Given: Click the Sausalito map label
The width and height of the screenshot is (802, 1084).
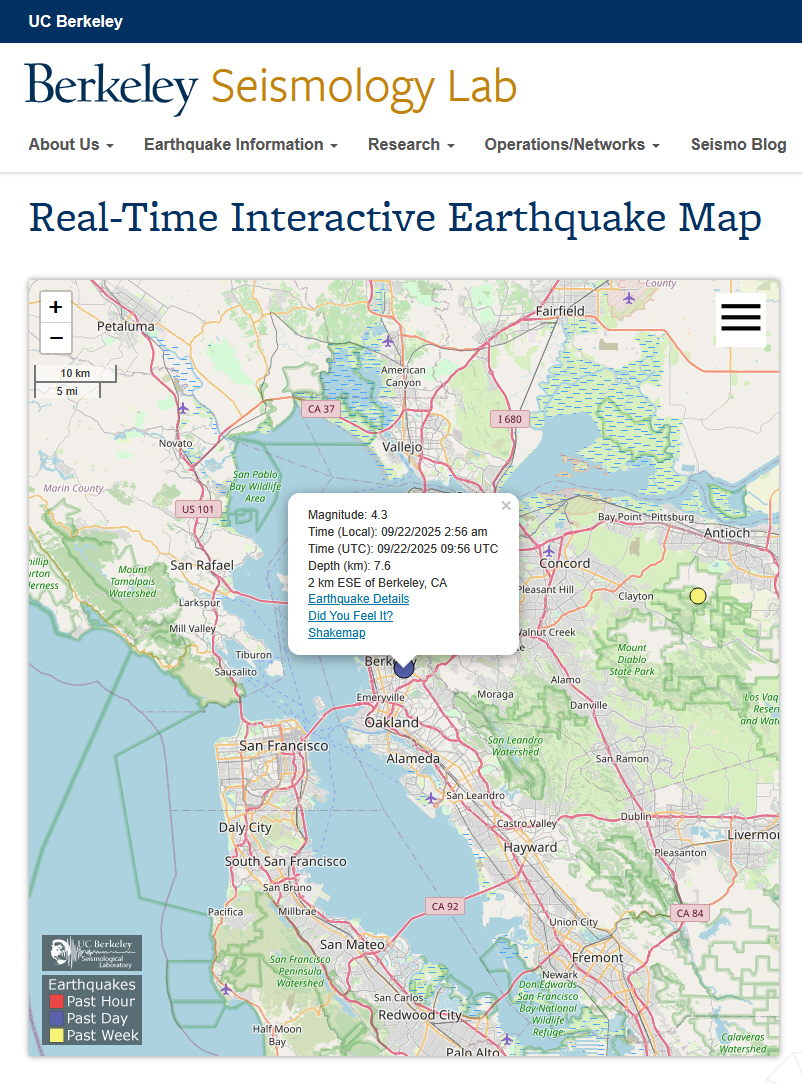Looking at the screenshot, I should coord(235,672).
